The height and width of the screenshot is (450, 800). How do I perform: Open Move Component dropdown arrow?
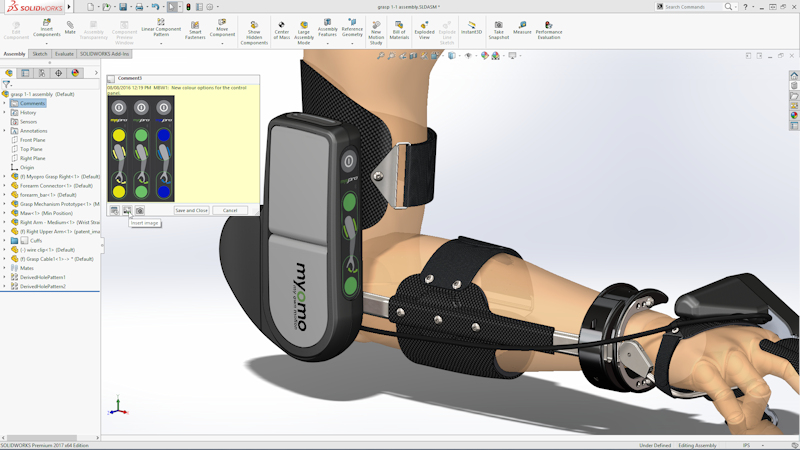tap(222, 44)
